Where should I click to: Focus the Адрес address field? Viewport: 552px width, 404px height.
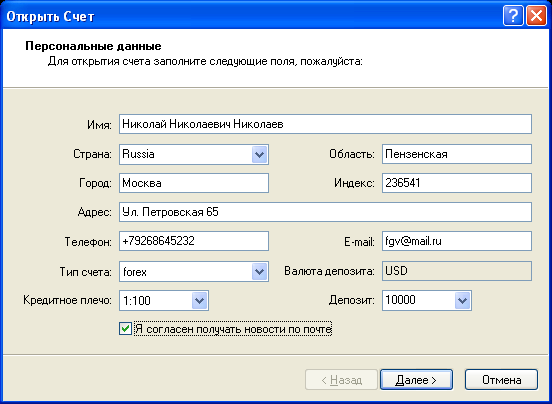point(325,212)
